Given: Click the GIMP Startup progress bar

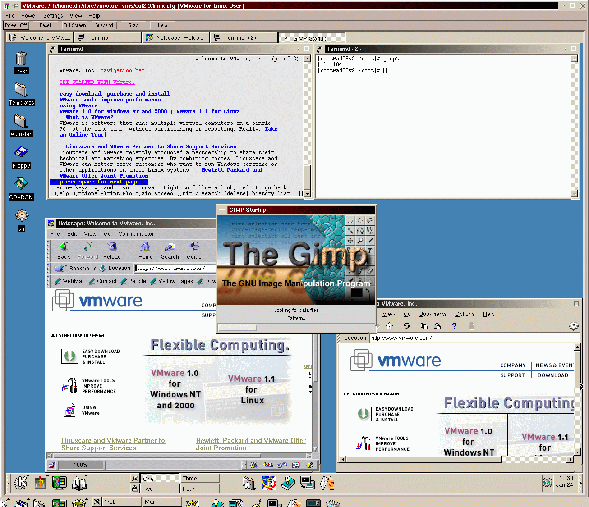Looking at the screenshot, I should click(296, 327).
